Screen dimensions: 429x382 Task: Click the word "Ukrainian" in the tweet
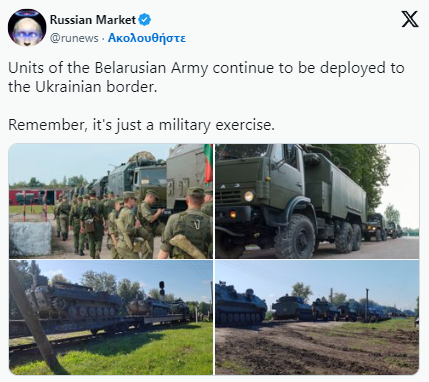click(68, 87)
